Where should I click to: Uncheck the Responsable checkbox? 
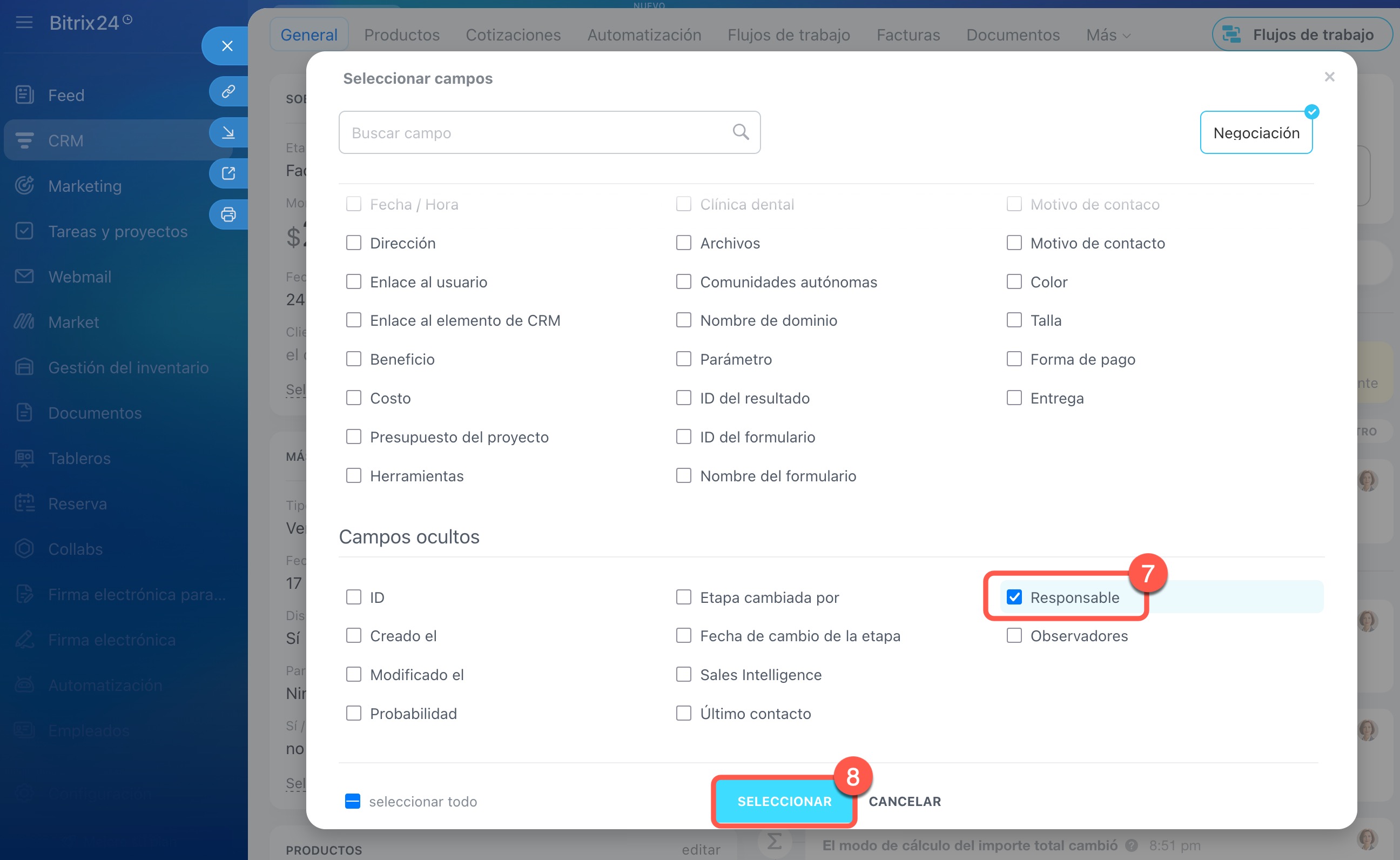click(1014, 597)
